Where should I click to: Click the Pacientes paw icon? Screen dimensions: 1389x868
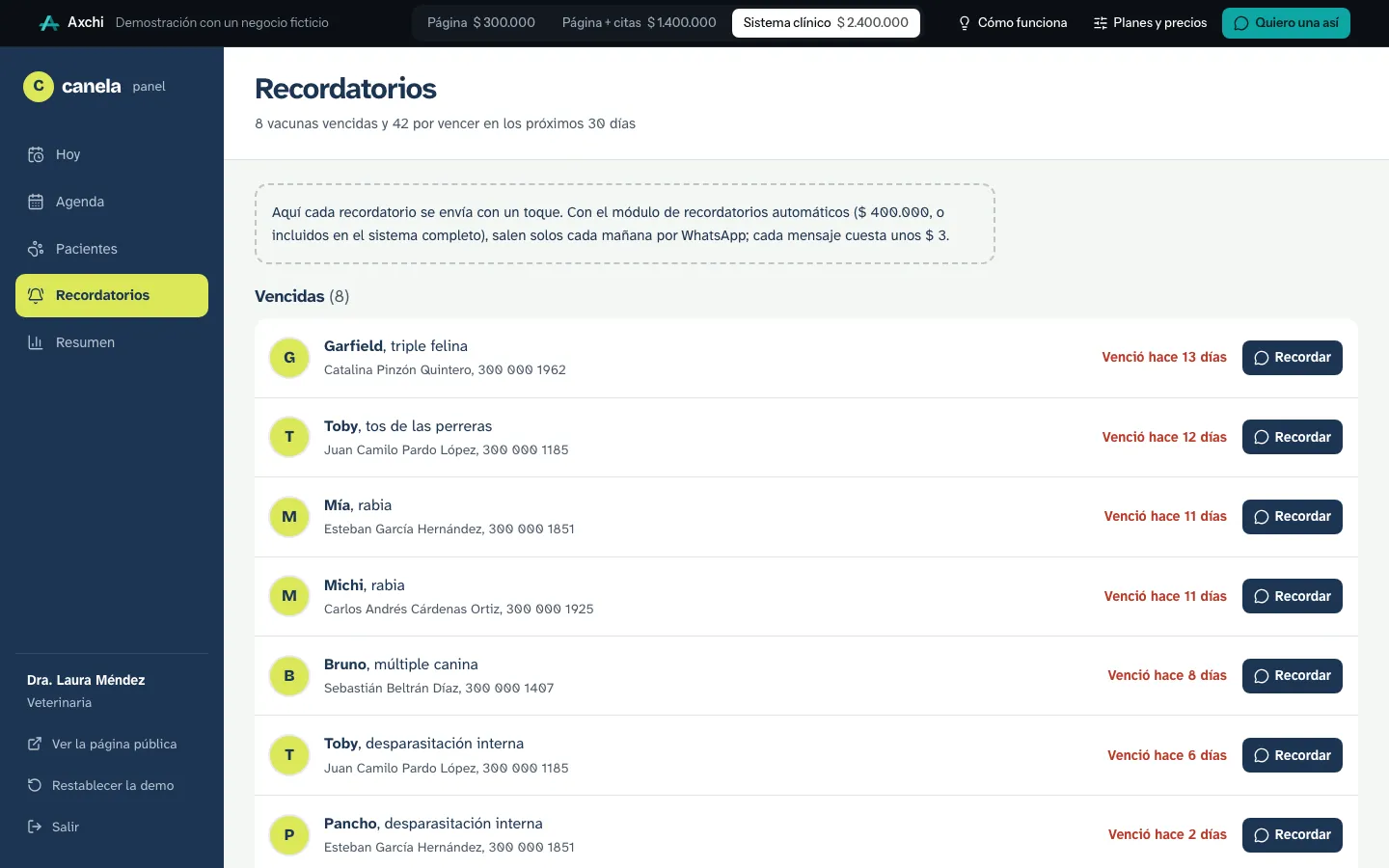coord(36,249)
